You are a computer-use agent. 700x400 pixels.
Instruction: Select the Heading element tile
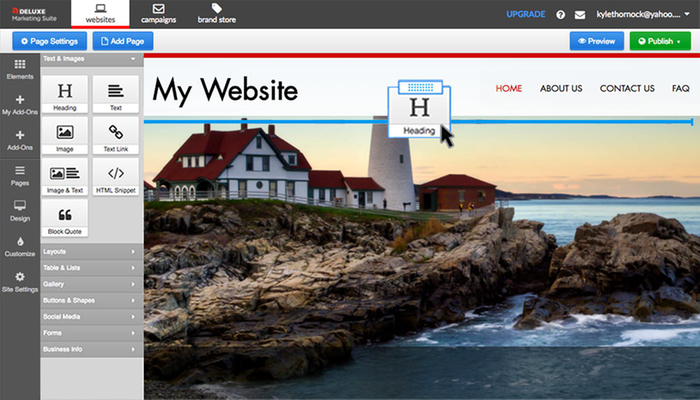(x=65, y=94)
